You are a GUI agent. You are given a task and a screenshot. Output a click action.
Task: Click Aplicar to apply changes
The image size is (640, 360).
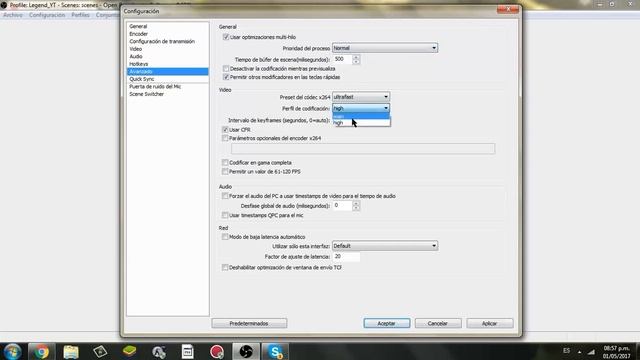click(x=489, y=323)
